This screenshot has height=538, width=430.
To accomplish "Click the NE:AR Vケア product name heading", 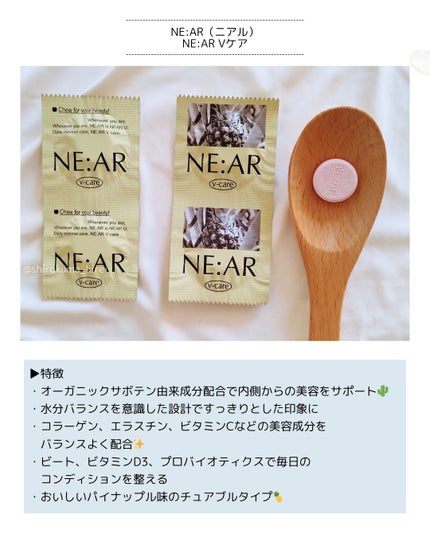I will coord(215,44).
